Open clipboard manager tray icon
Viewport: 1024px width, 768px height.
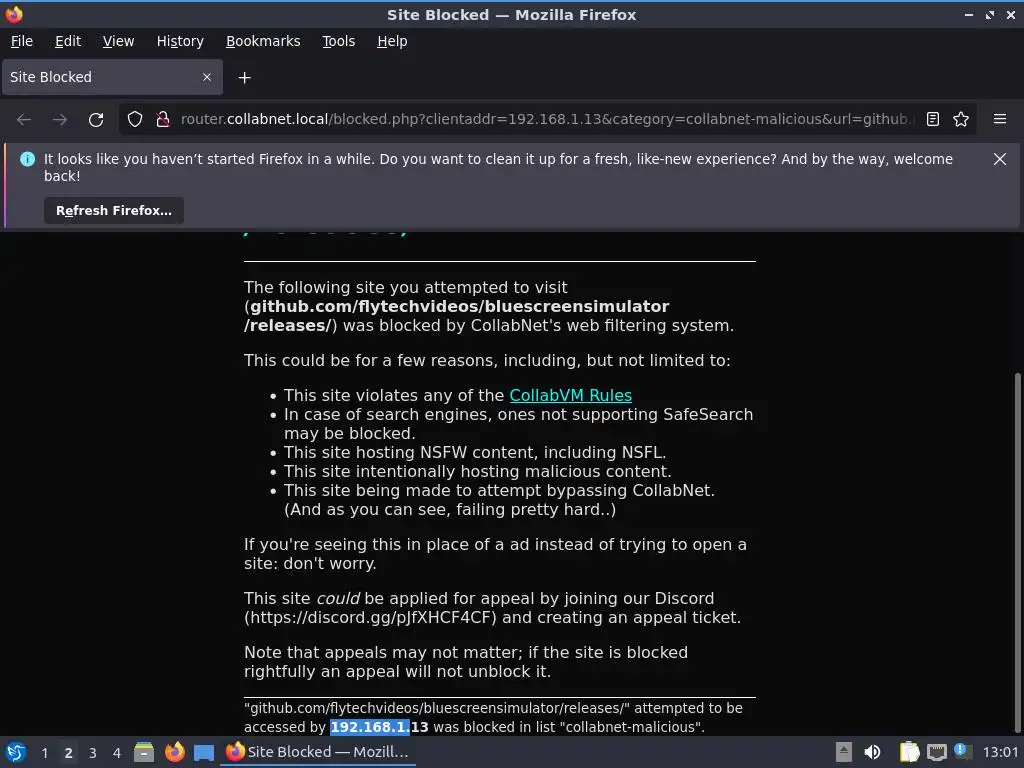[909, 752]
